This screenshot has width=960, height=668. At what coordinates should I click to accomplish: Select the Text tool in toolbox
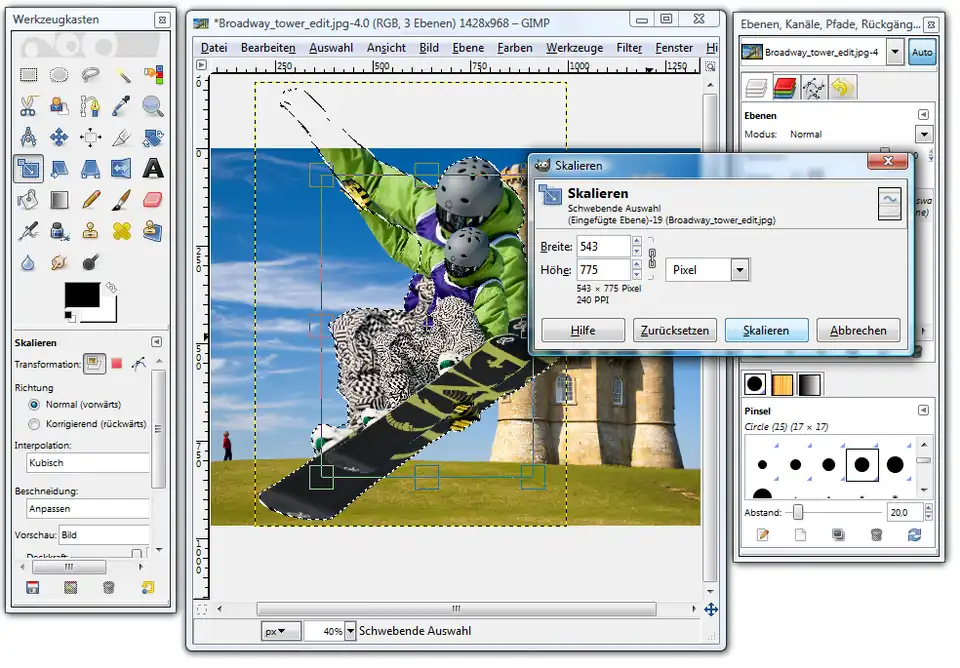[x=152, y=168]
